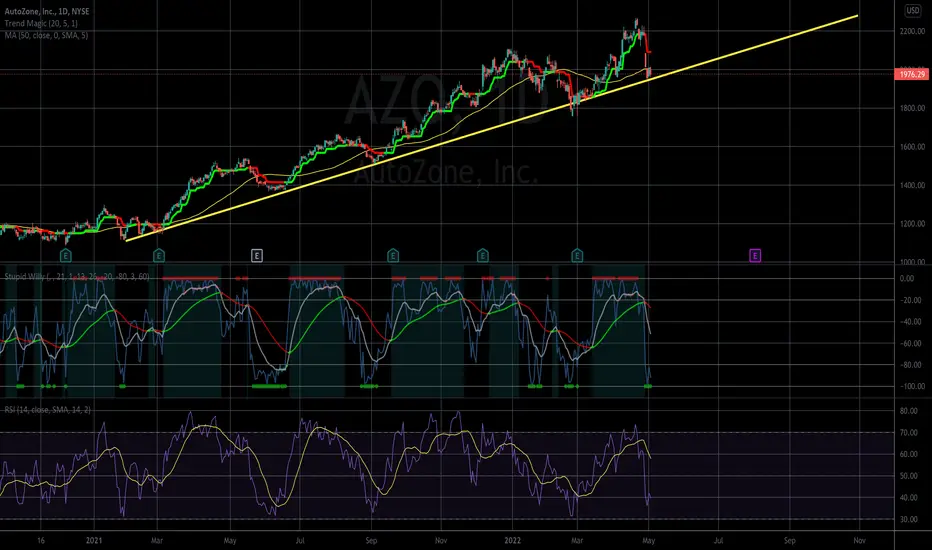
Task: Click the Sep 2021 earnings E marker
Action: click(393, 256)
